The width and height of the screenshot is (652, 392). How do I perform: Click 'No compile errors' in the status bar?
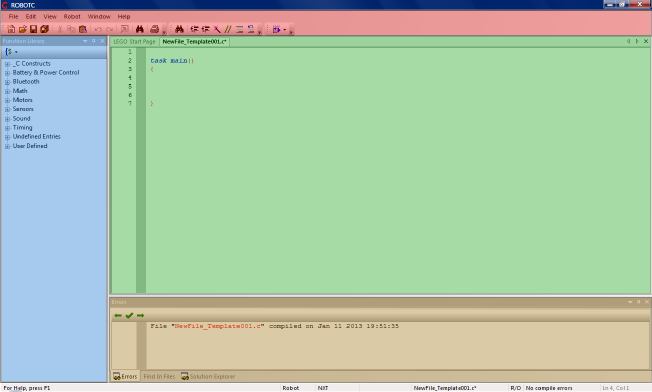click(549, 388)
